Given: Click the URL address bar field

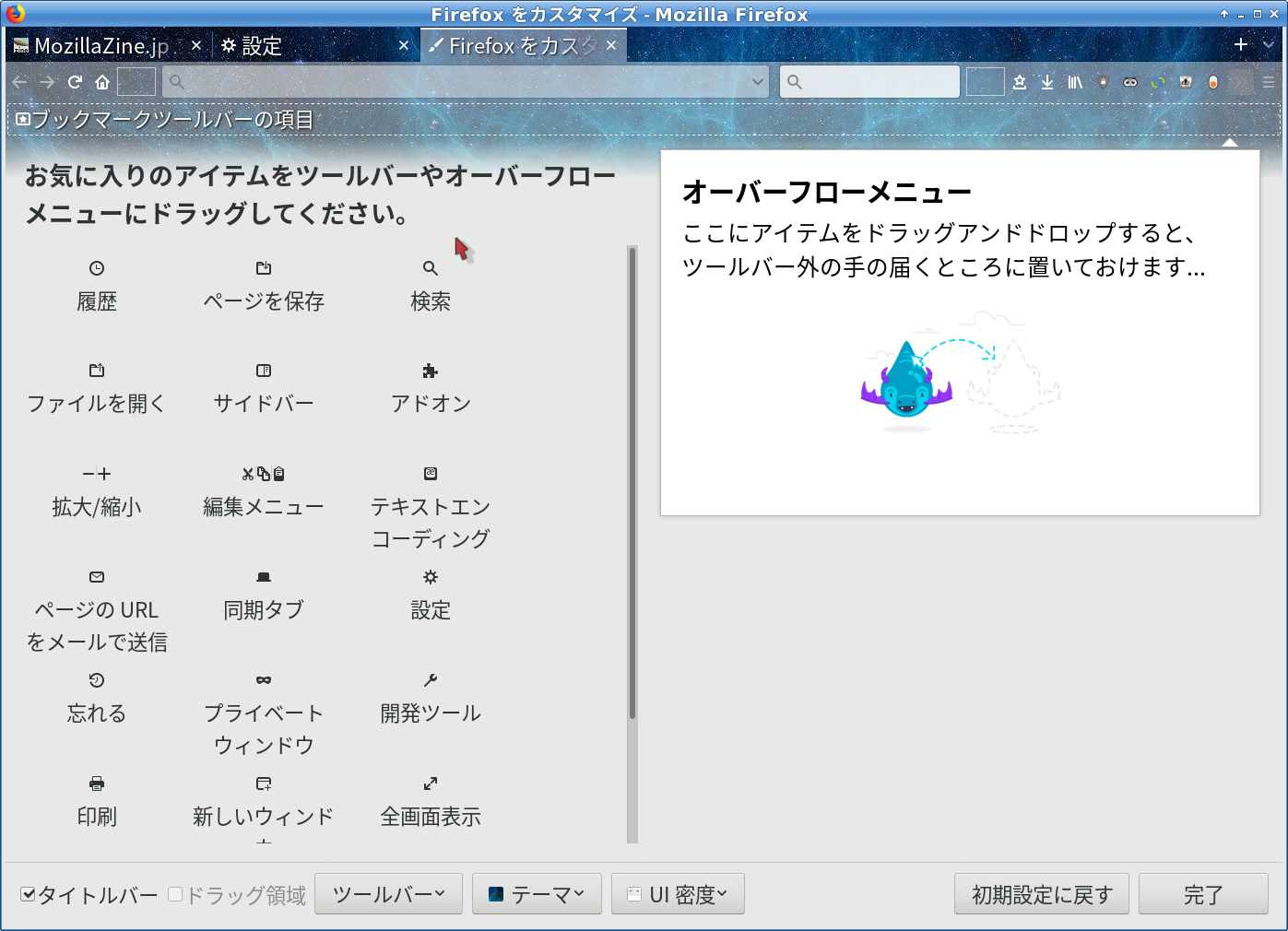Looking at the screenshot, I should [466, 82].
